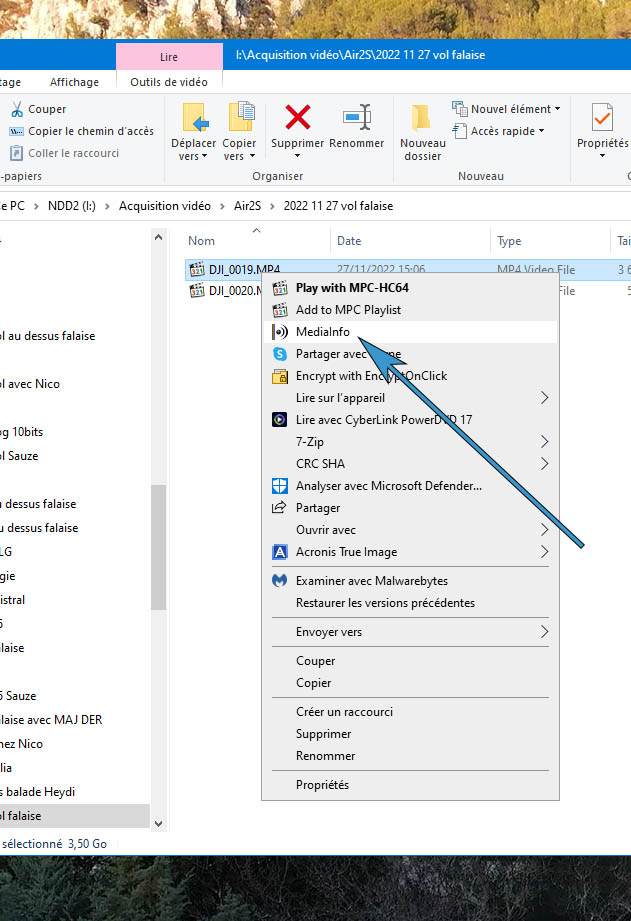Switch to the Affichage ribbon tab

coord(75,82)
